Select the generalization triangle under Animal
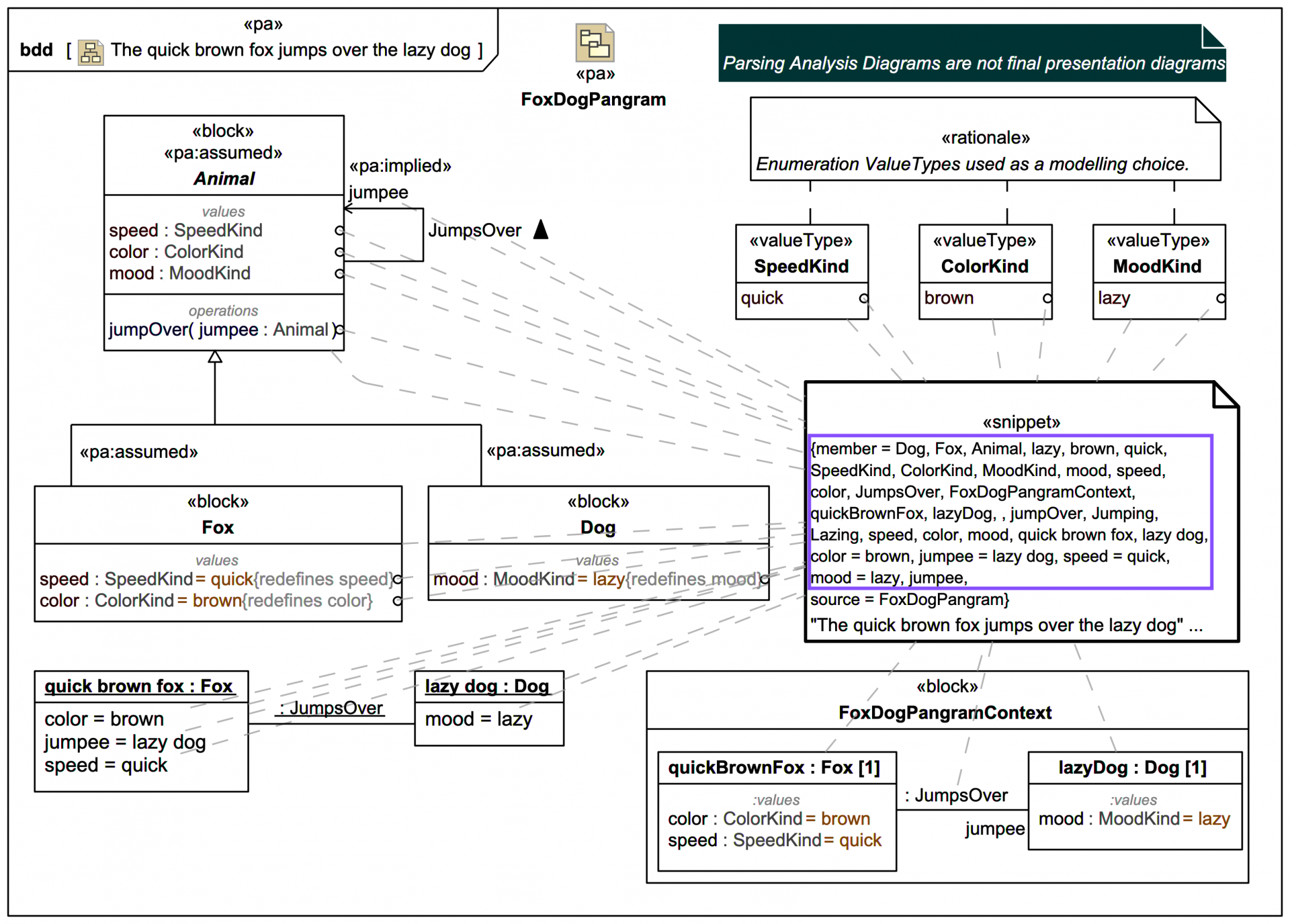 click(215, 357)
